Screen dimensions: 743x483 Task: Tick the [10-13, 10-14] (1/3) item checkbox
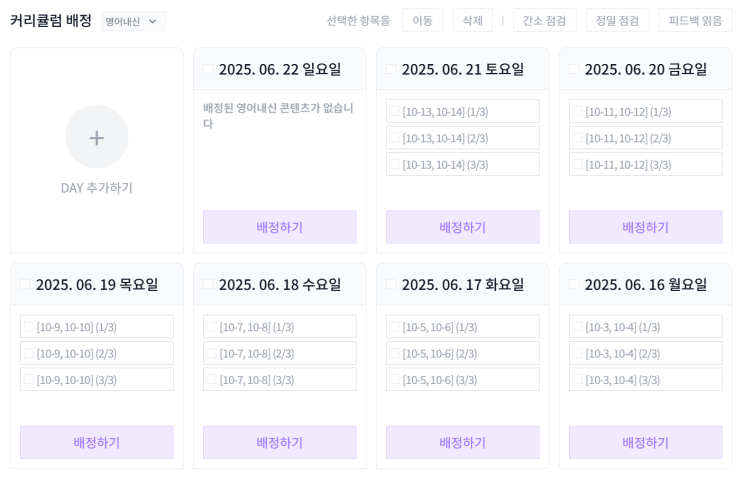[x=394, y=112]
